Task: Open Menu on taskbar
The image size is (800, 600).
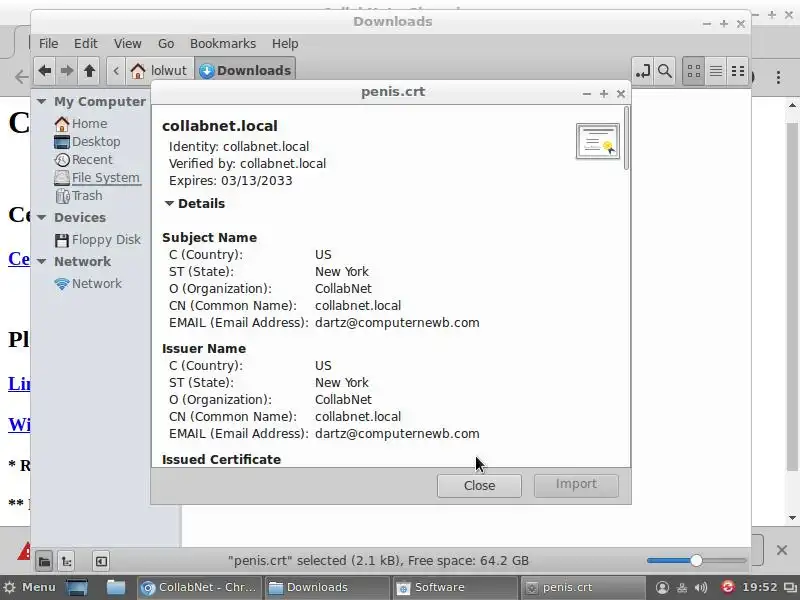Action: (30, 587)
